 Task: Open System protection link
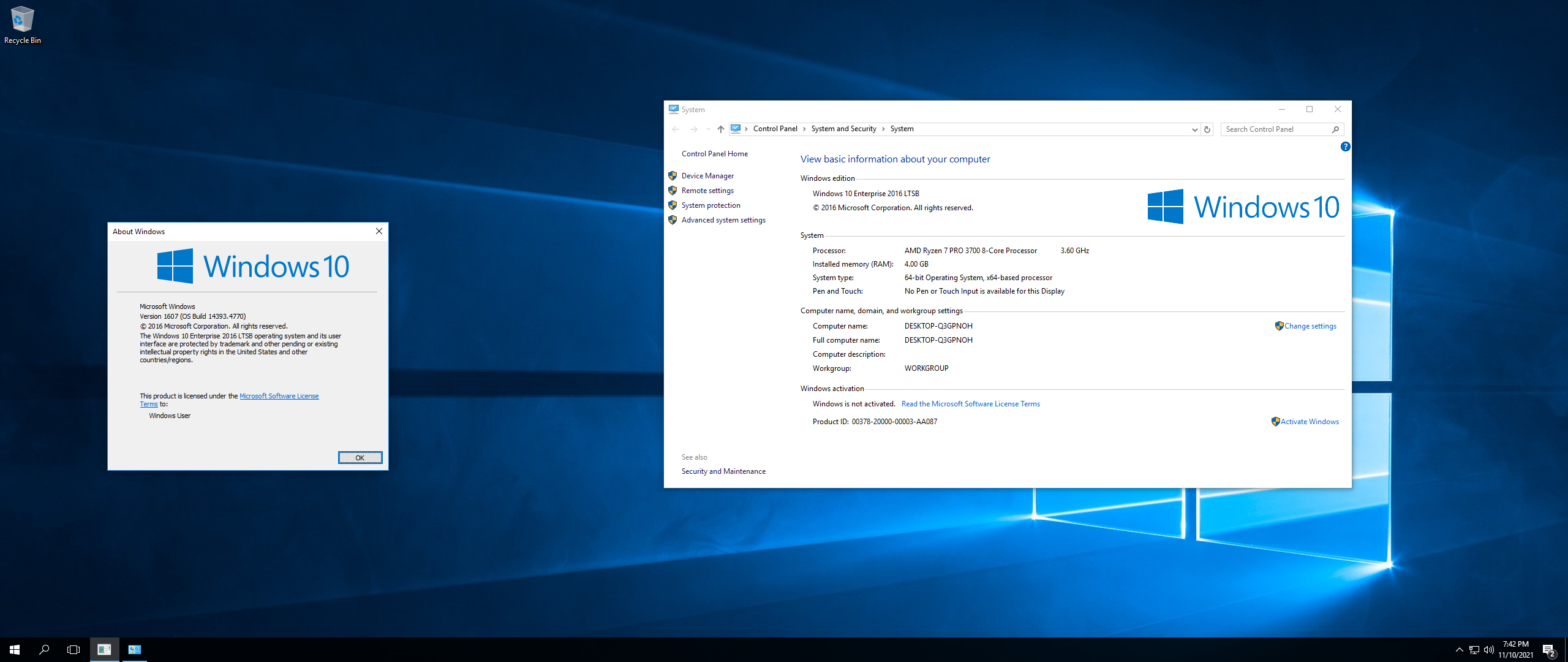click(710, 205)
